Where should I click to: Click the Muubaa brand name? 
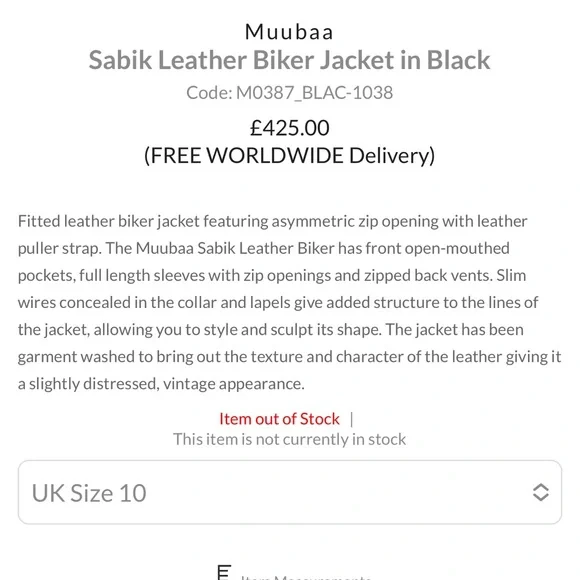[289, 32]
